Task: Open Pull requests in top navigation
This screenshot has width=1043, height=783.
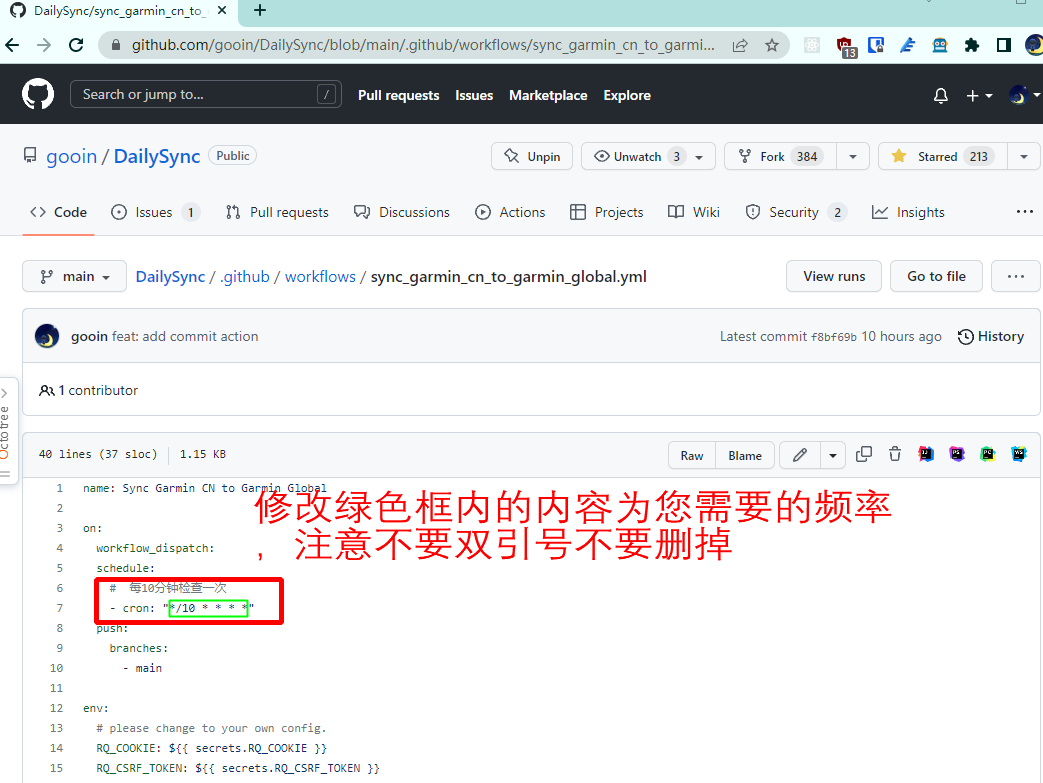Action: [398, 95]
